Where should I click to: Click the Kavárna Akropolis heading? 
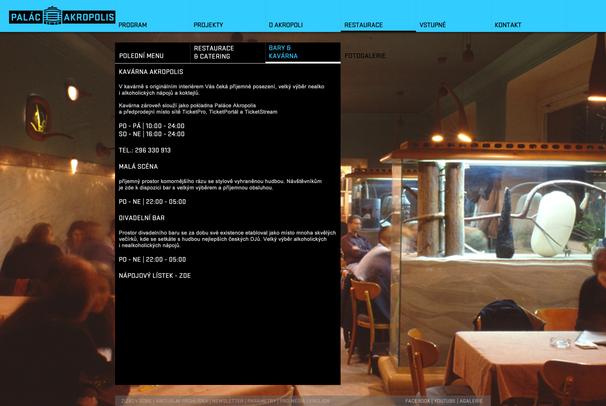point(150,72)
